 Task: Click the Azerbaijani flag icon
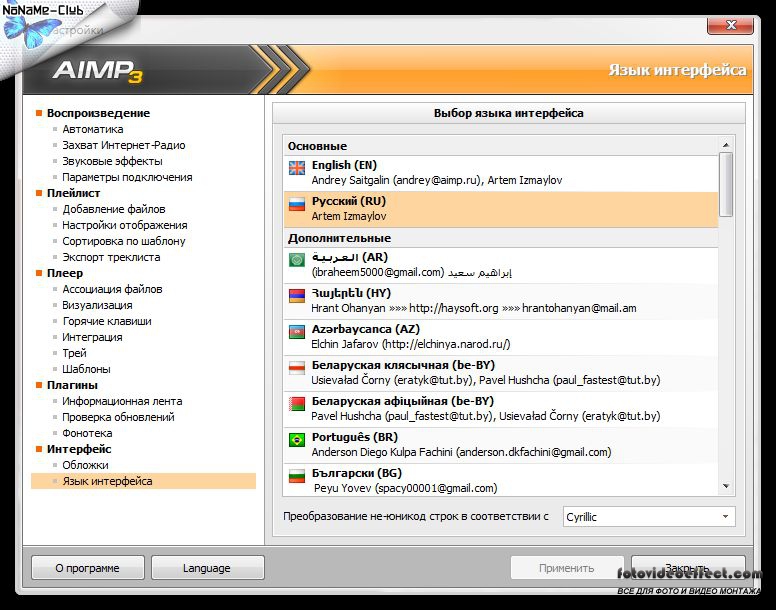(297, 332)
